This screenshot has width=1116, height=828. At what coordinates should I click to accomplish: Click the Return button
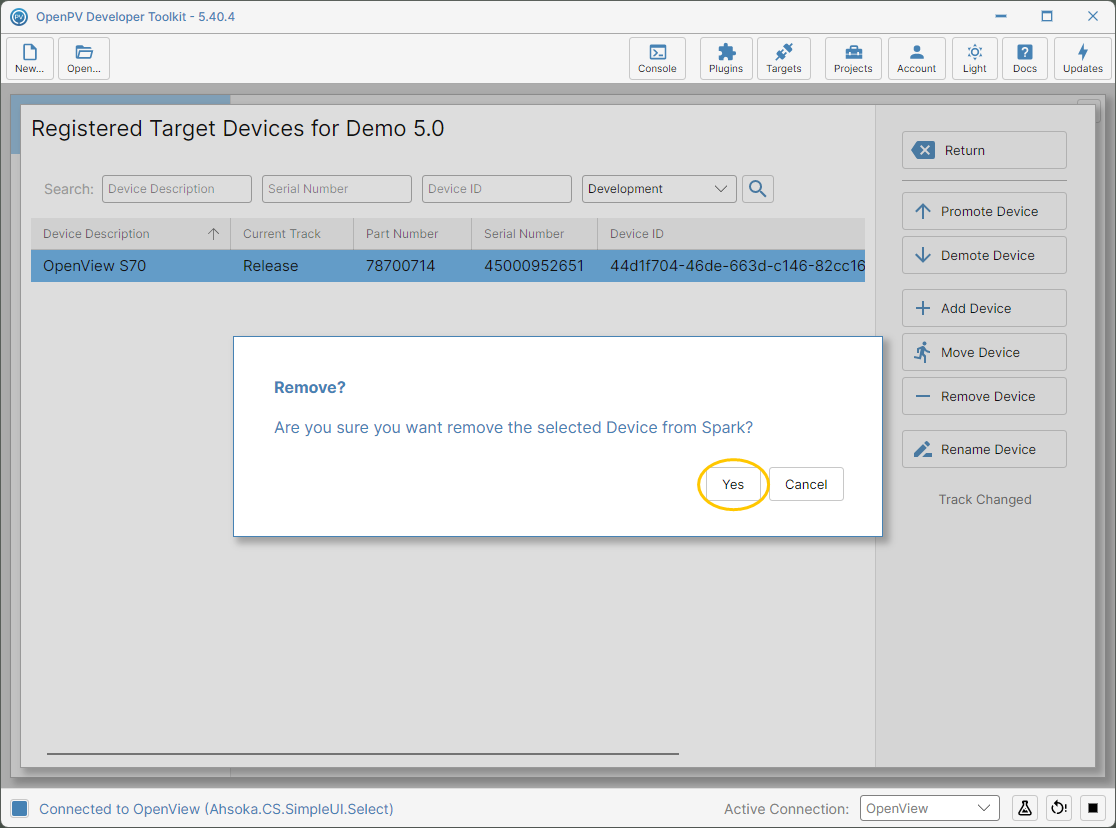click(984, 150)
